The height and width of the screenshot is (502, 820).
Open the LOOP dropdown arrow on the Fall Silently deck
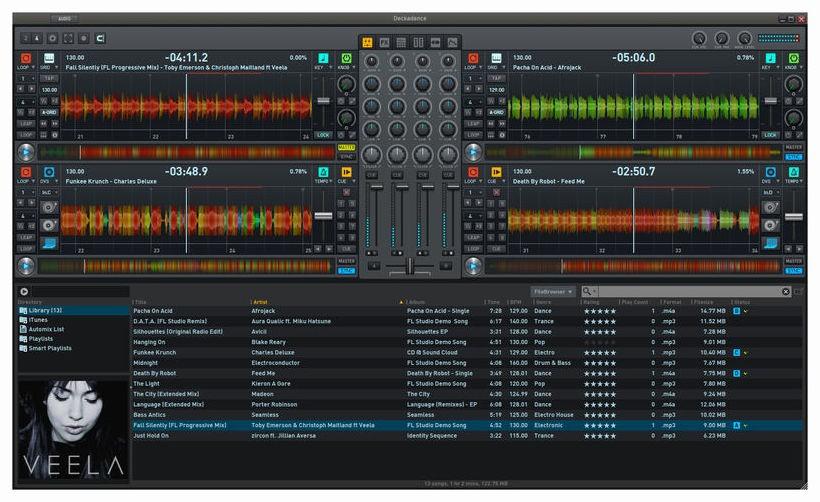(x=33, y=67)
